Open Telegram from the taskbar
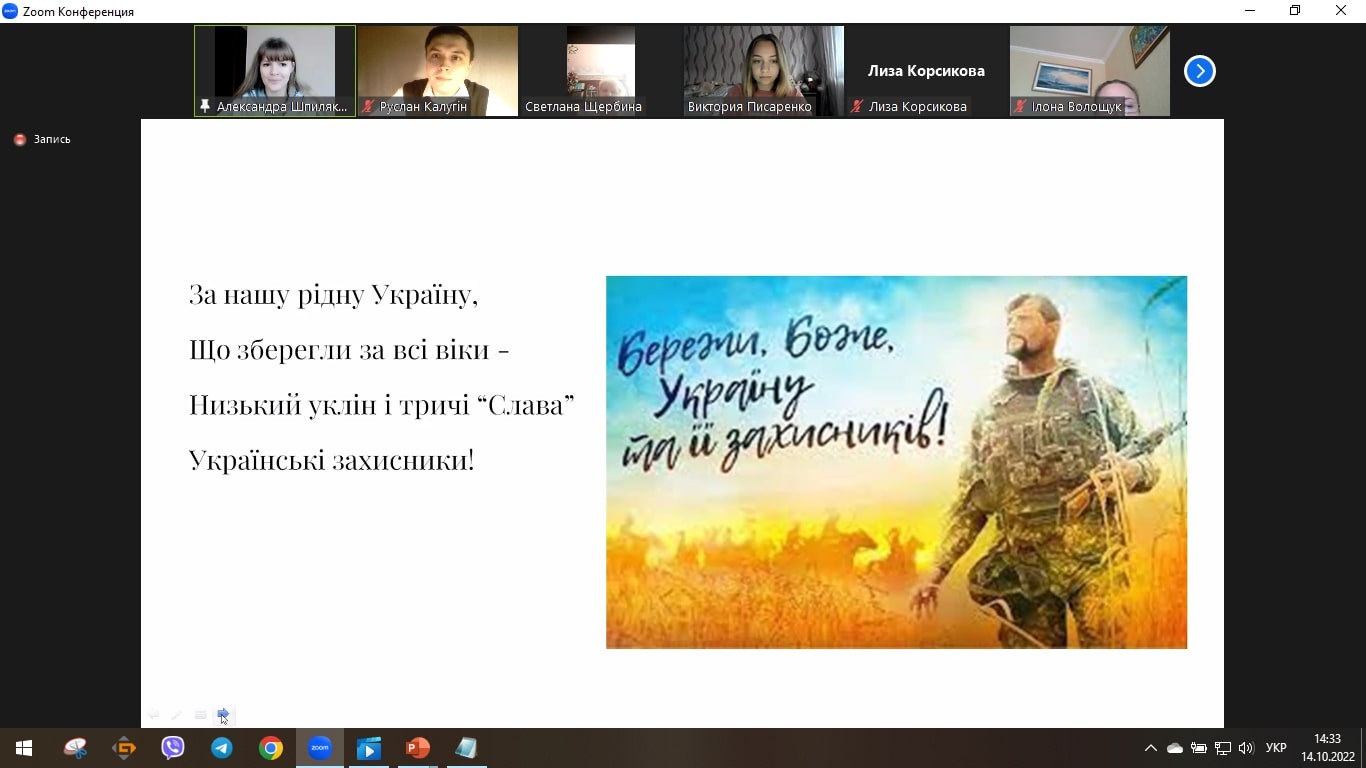Viewport: 1366px width, 768px height. pos(222,748)
